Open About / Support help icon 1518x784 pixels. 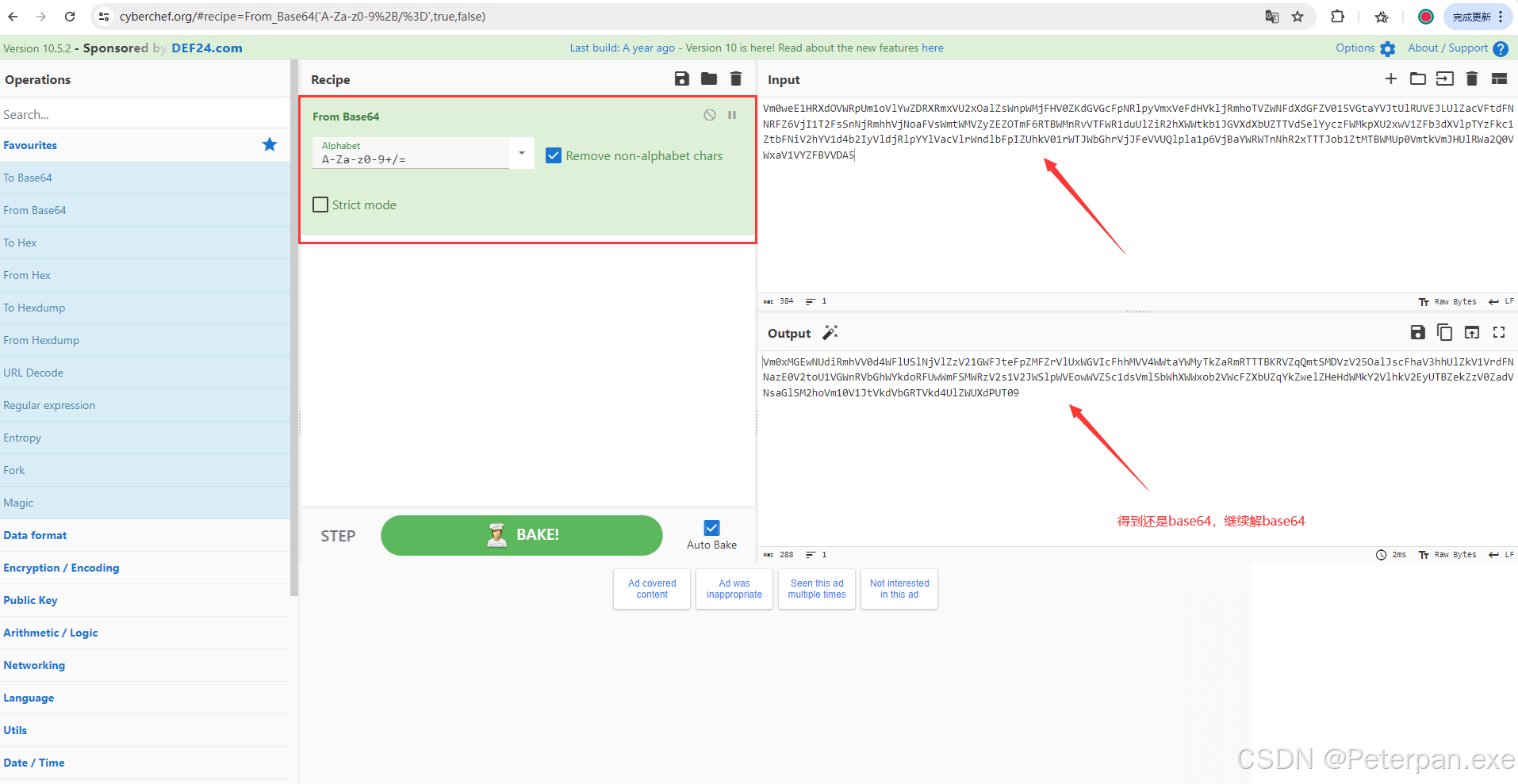pos(1501,48)
